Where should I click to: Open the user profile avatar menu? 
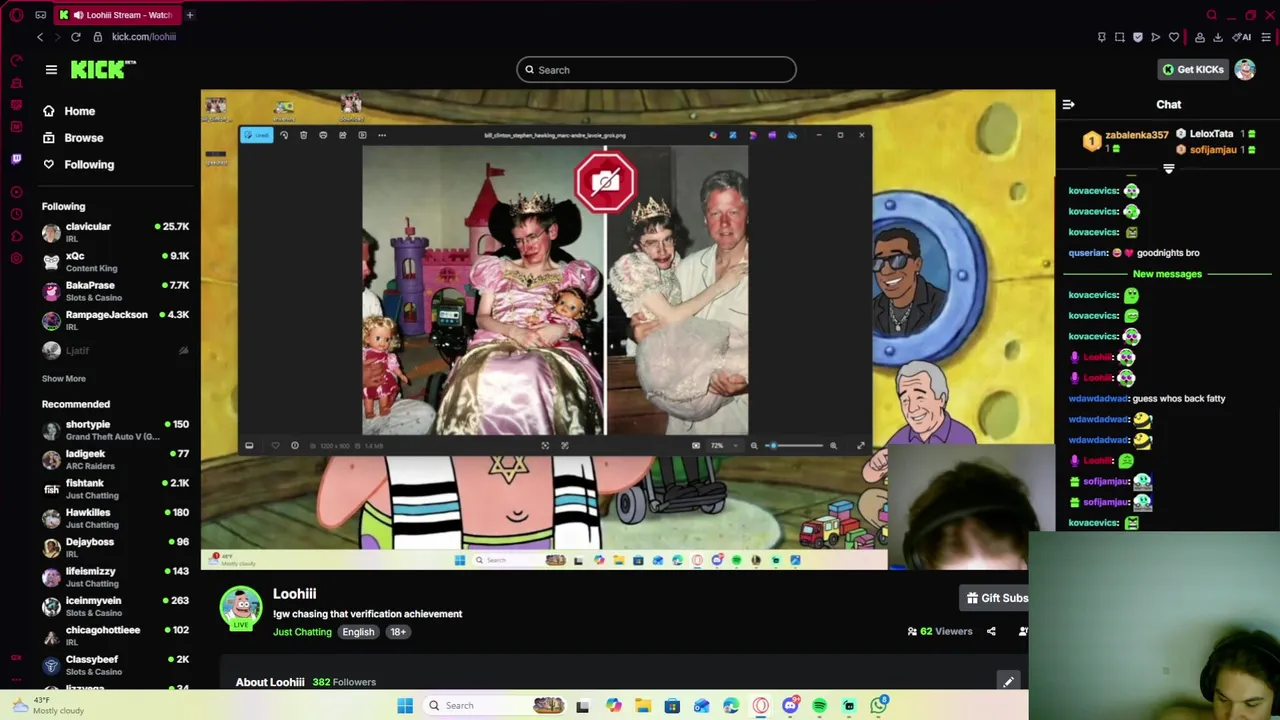coord(1244,69)
